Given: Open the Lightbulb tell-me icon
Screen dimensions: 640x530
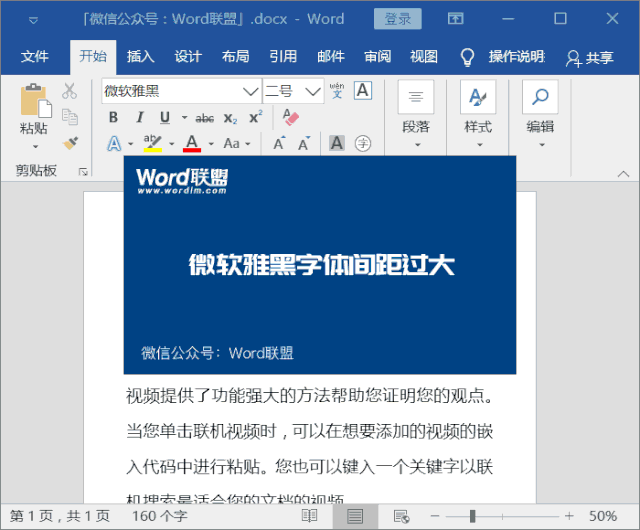Looking at the screenshot, I should [466, 57].
